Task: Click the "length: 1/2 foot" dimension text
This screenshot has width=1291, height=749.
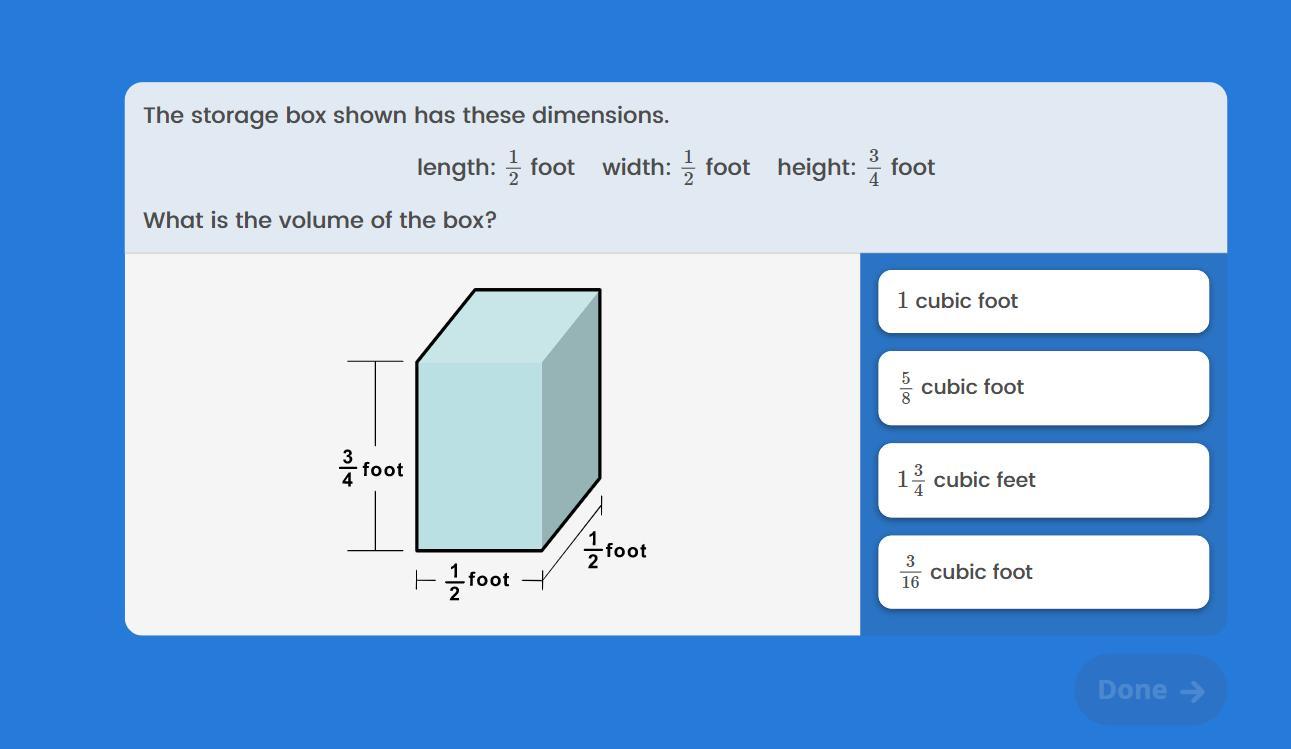Action: point(495,168)
